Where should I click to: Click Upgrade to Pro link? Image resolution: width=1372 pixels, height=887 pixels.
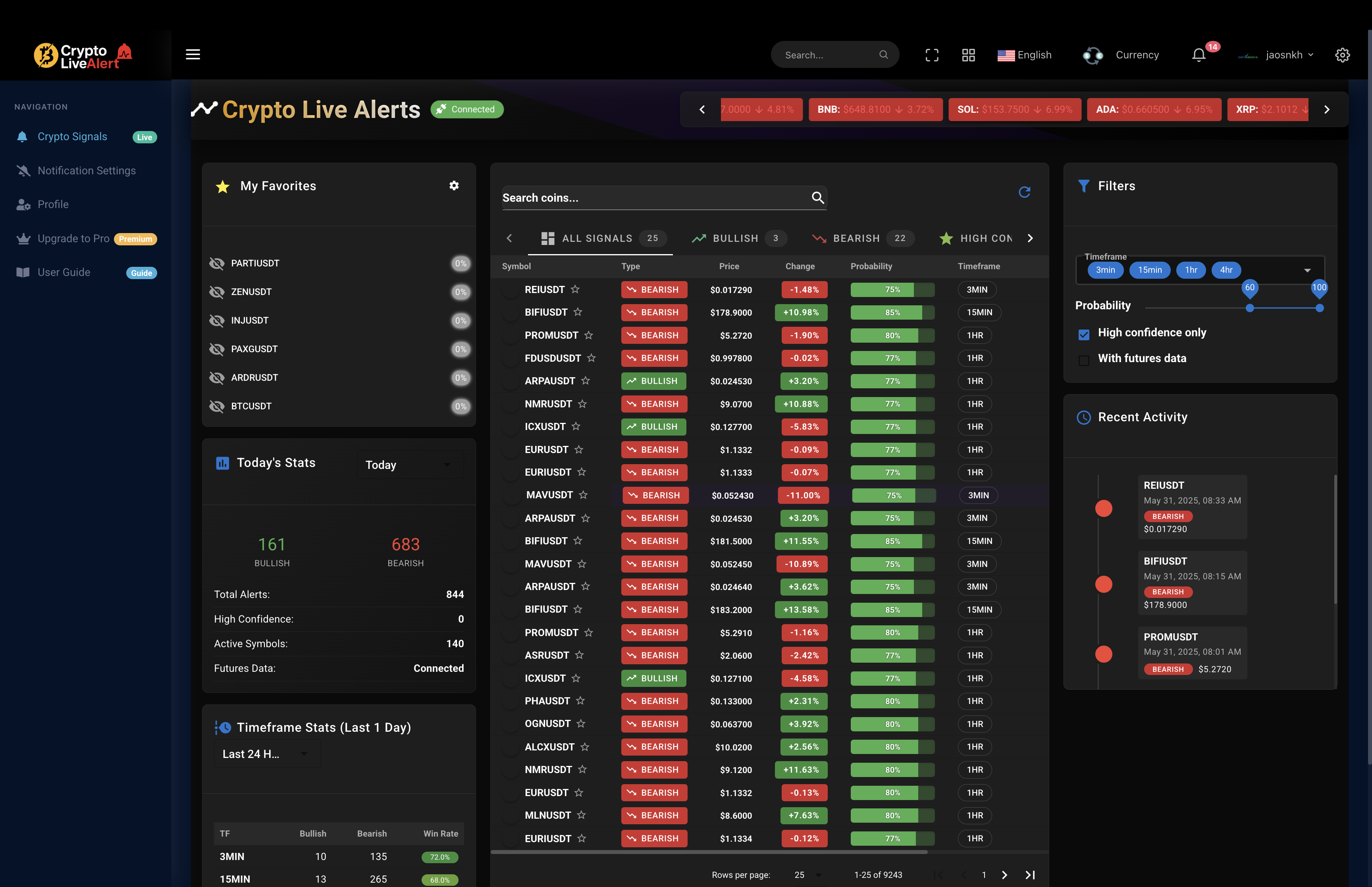coord(73,239)
